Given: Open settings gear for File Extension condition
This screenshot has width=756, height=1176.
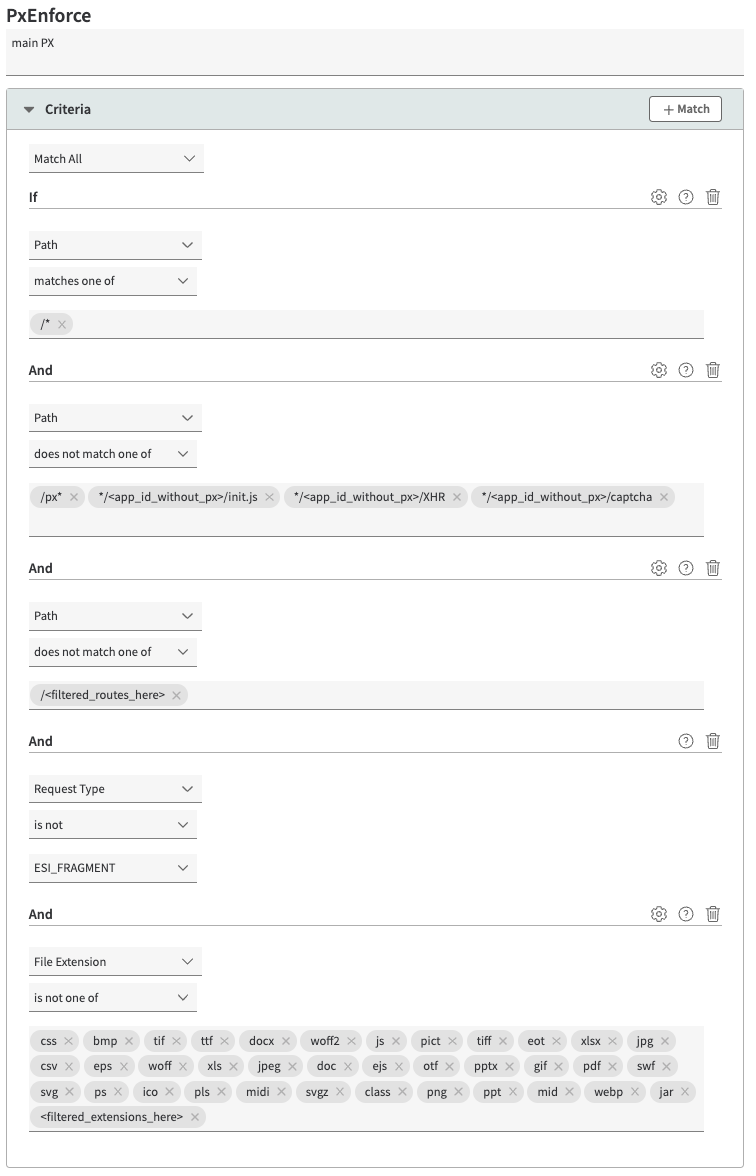Looking at the screenshot, I should tap(658, 914).
